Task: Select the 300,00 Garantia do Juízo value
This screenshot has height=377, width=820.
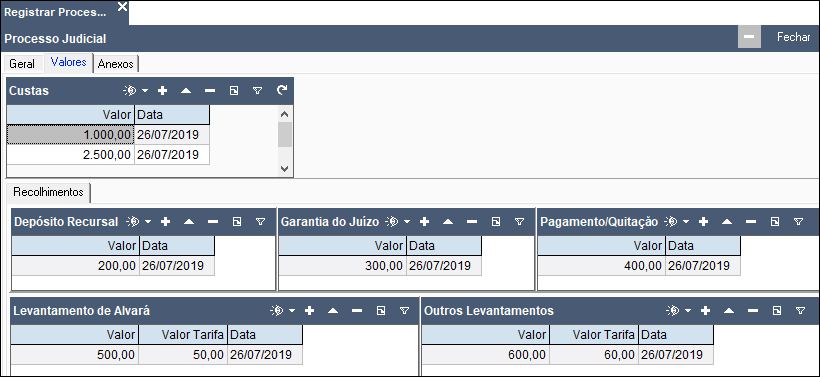Action: pos(342,266)
